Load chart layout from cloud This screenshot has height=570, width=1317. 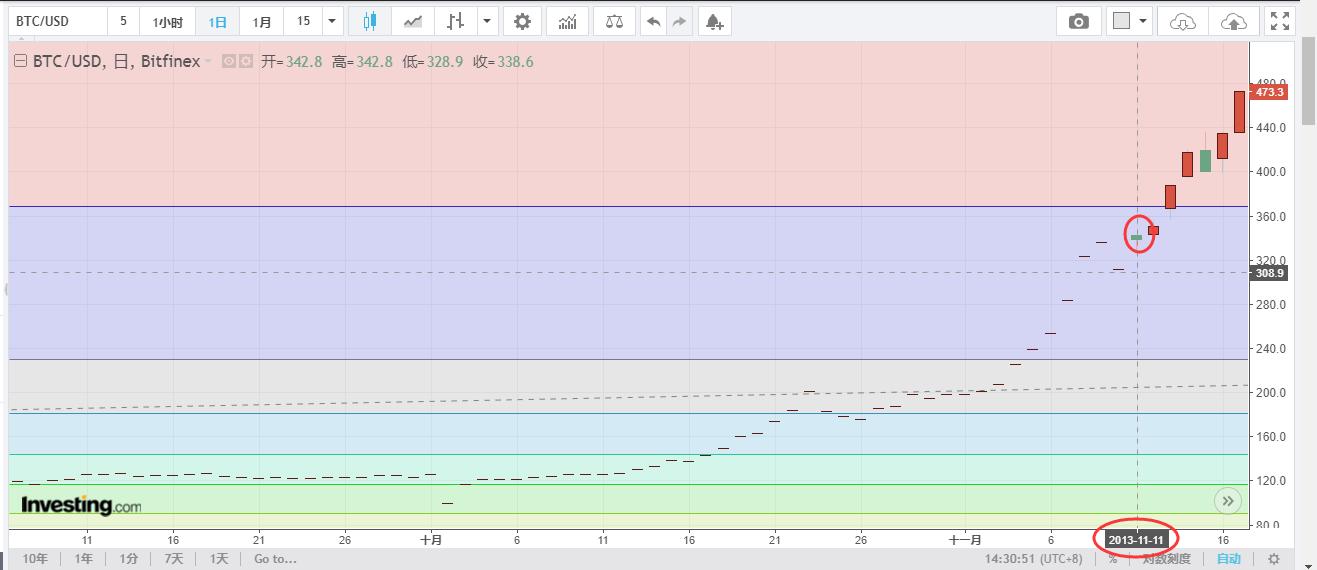(1182, 21)
